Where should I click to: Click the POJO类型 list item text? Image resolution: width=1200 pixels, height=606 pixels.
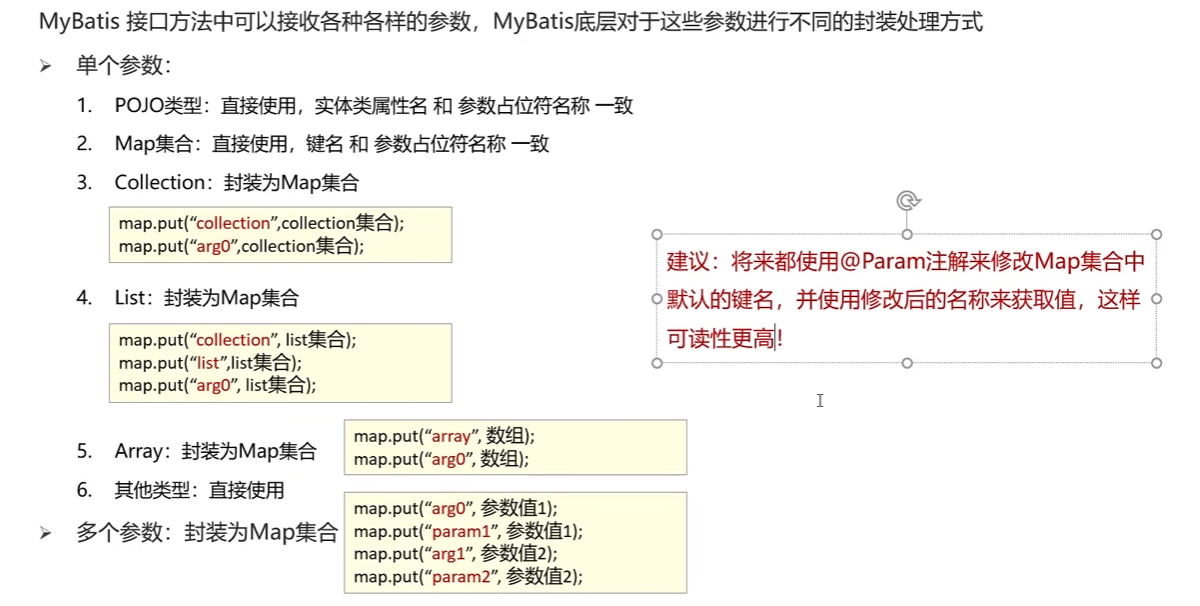[x=374, y=106]
